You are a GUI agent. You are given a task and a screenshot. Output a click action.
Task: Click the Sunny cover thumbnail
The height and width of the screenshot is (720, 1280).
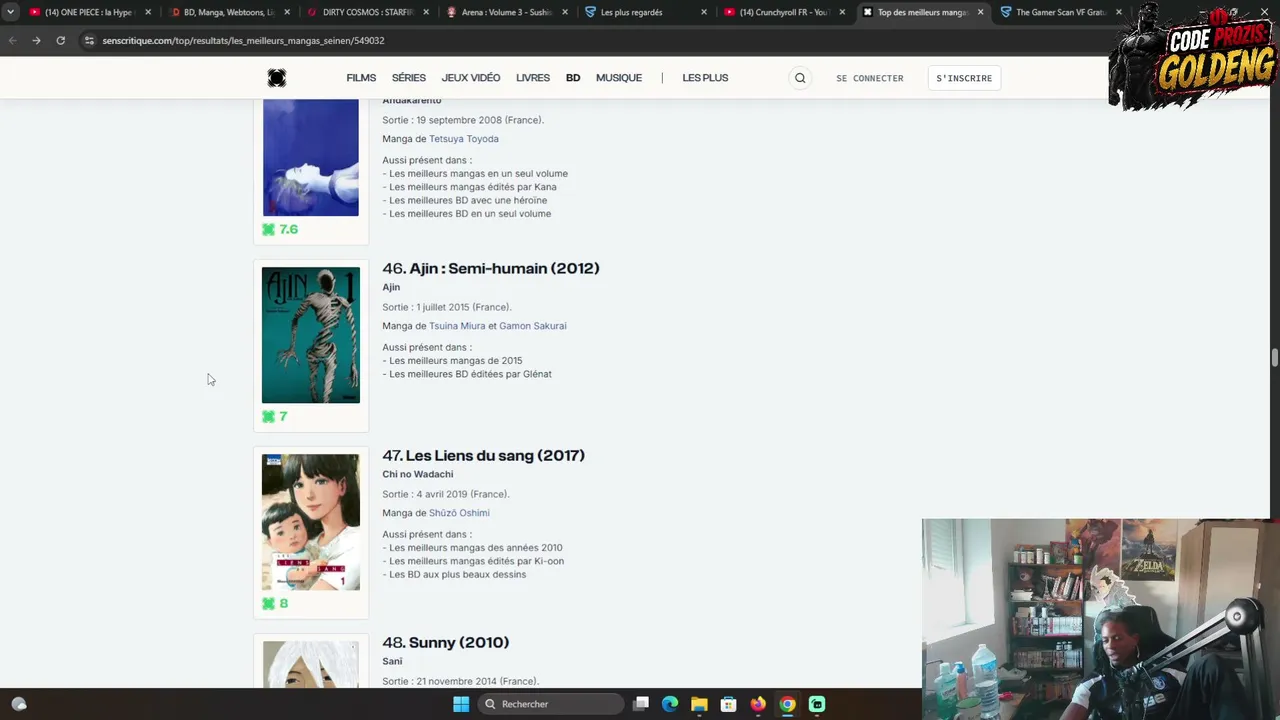click(311, 664)
